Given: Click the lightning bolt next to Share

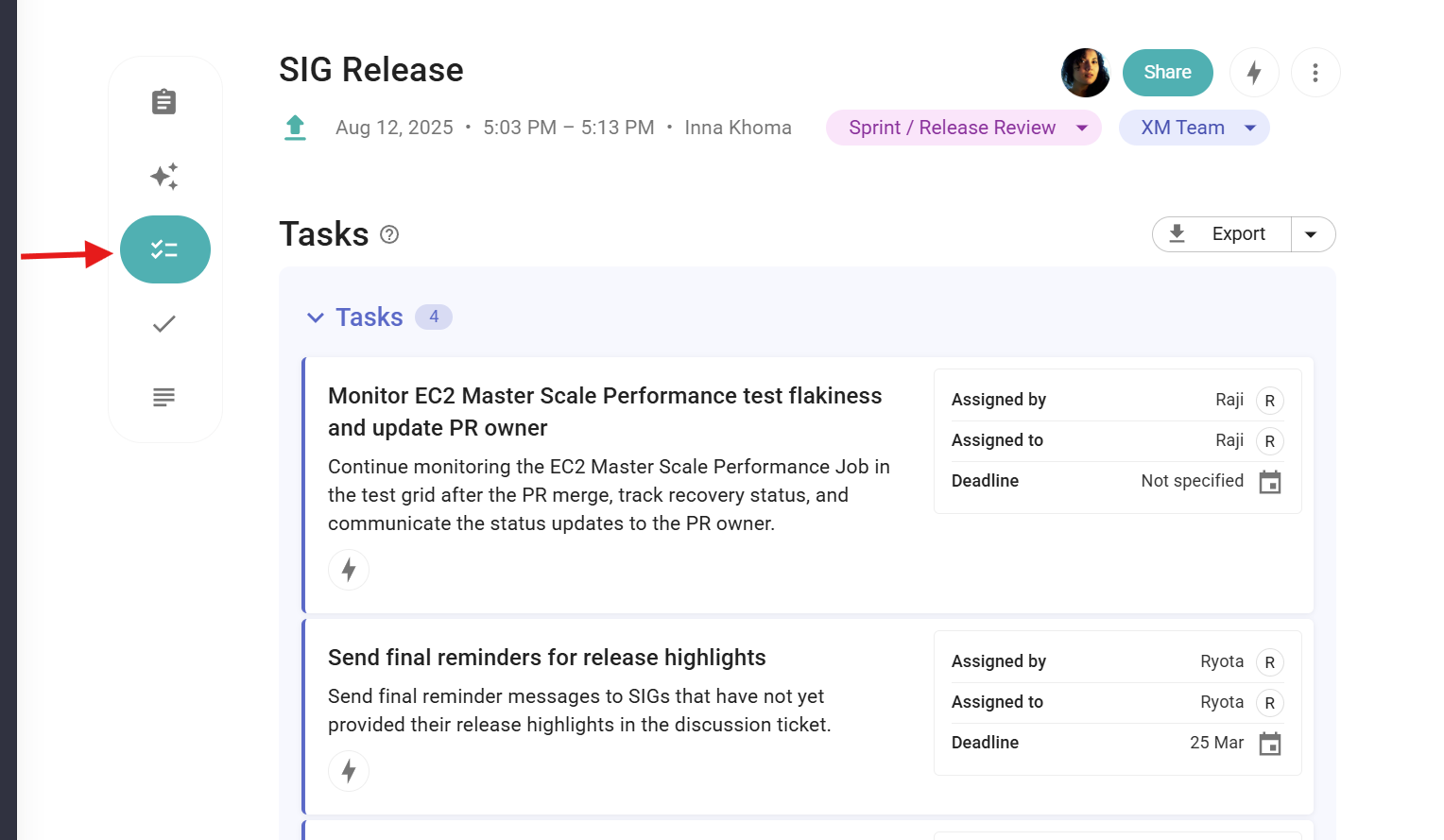Looking at the screenshot, I should tap(1254, 73).
